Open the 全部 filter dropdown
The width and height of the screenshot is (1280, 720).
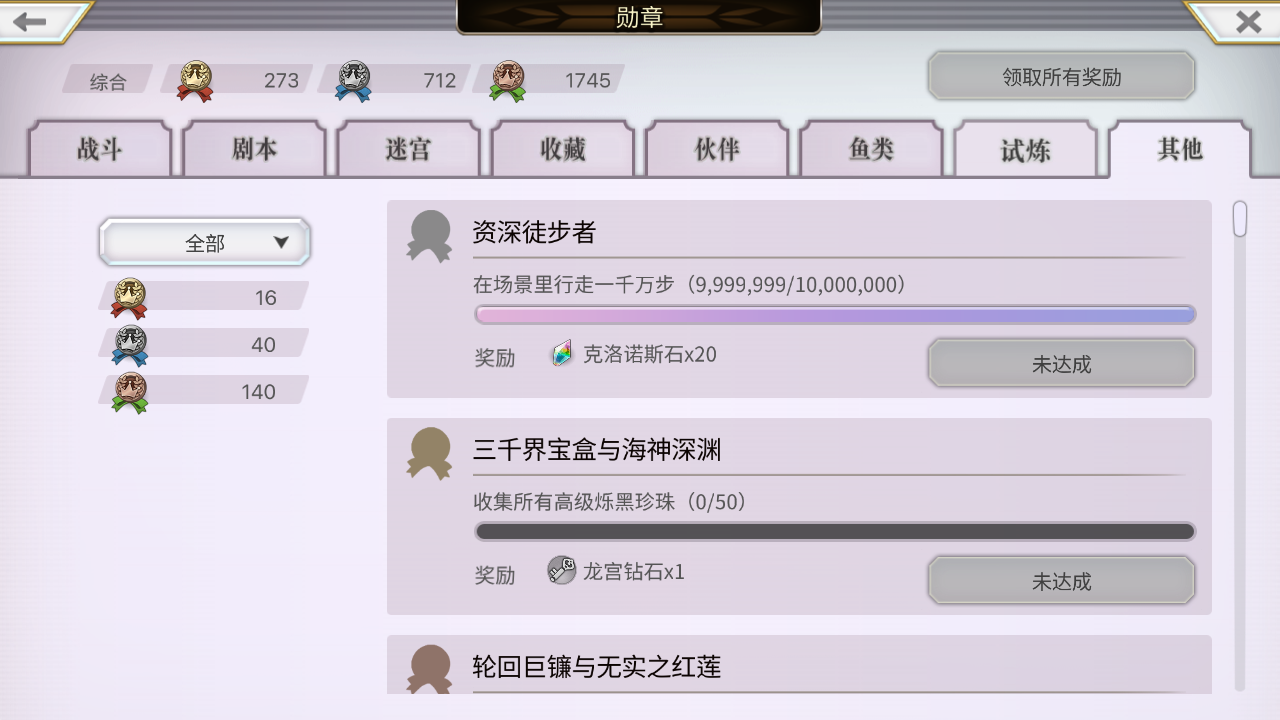point(204,242)
